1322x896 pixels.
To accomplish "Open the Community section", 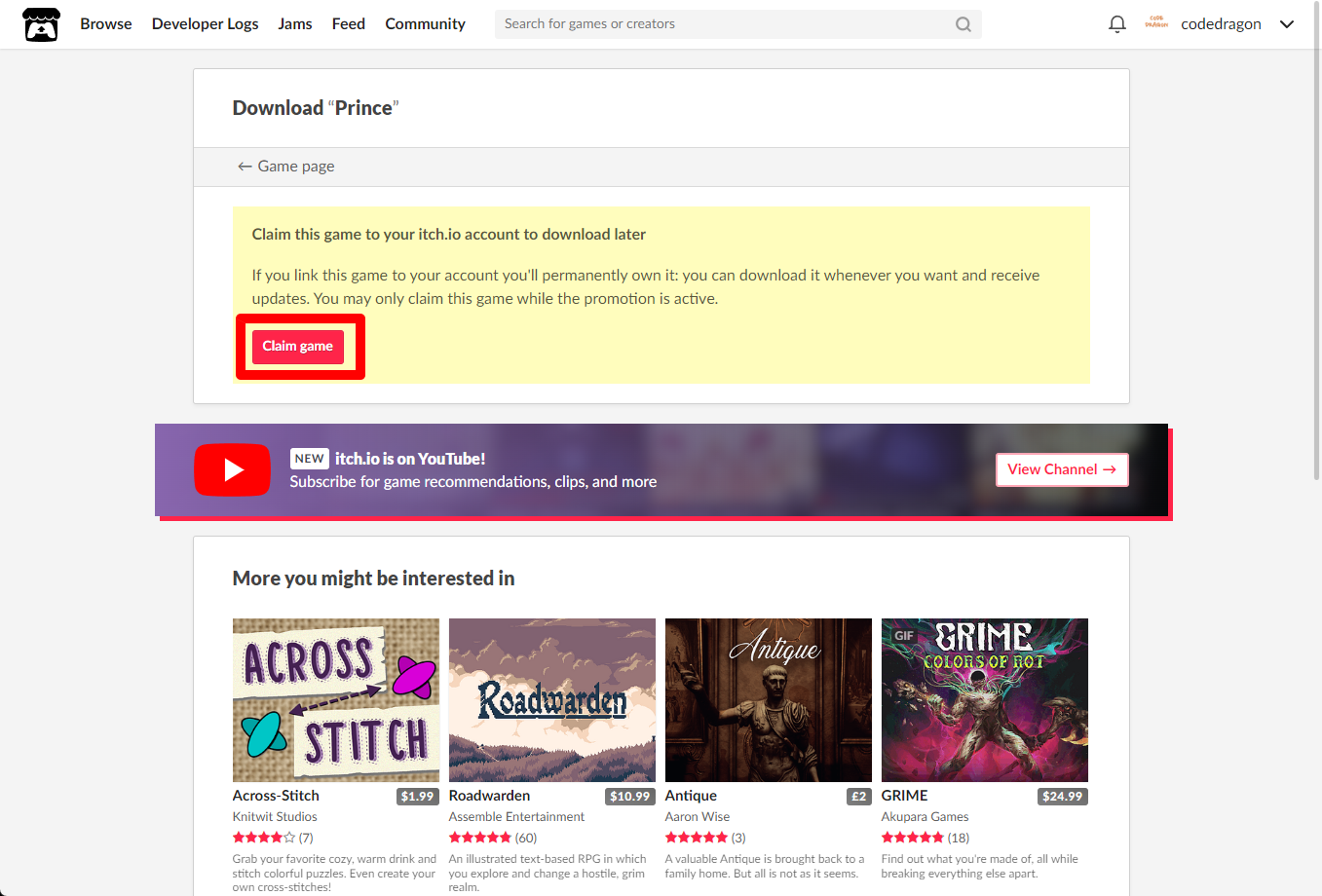I will click(425, 24).
